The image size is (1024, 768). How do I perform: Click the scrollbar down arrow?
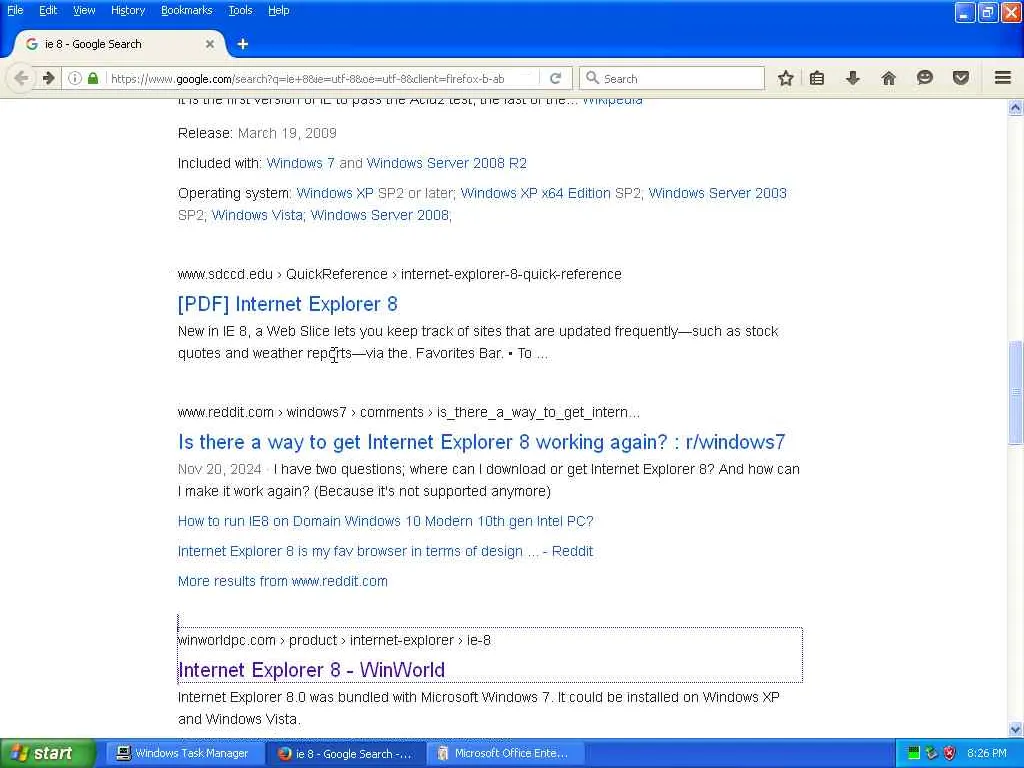tap(1015, 729)
